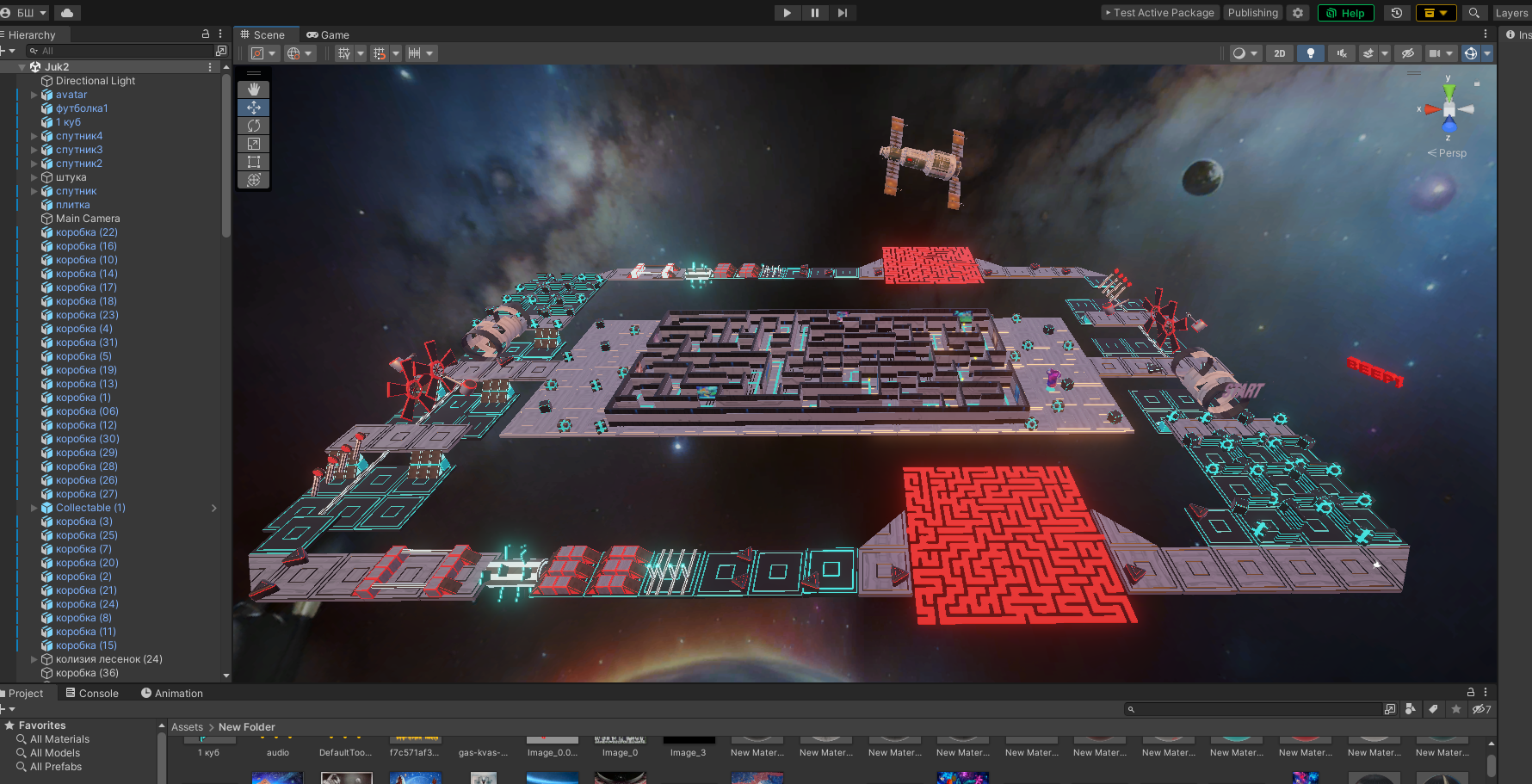
Task: Click the cloud account icon
Action: (x=67, y=13)
